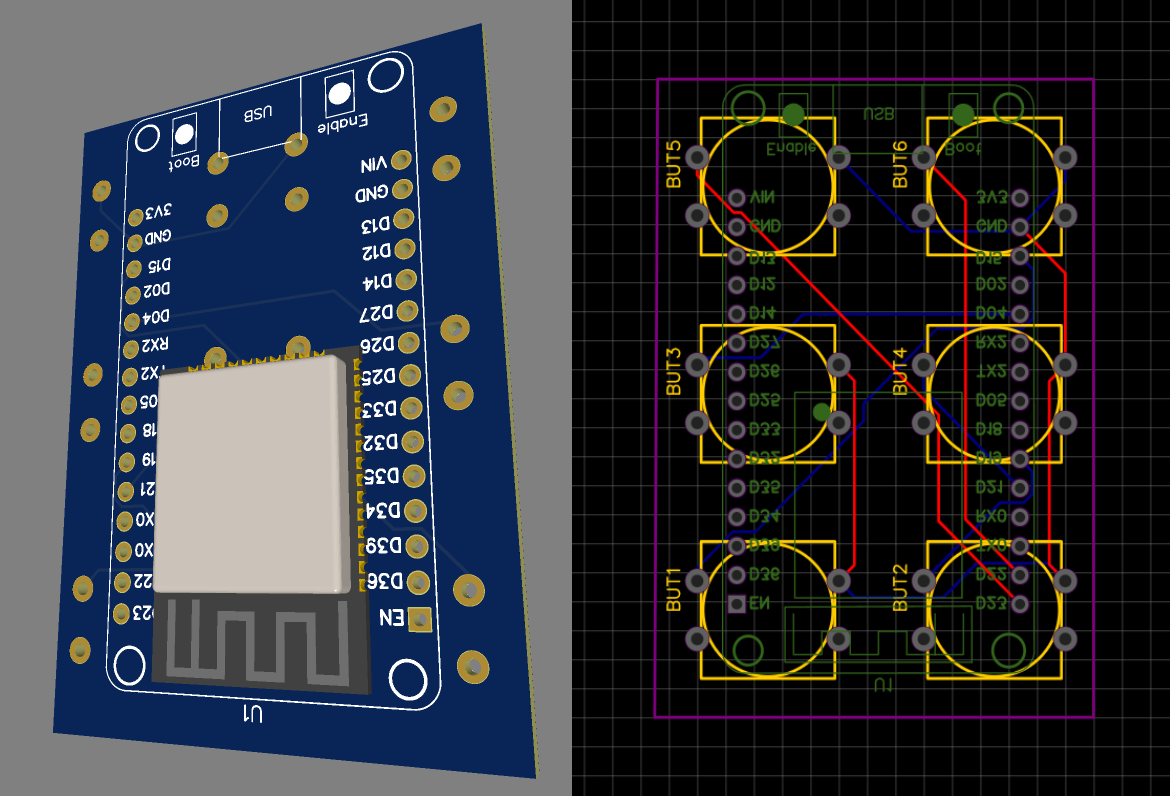Select the D32 silkscreen label in 3D view
This screenshot has height=796, width=1170.
(381, 442)
